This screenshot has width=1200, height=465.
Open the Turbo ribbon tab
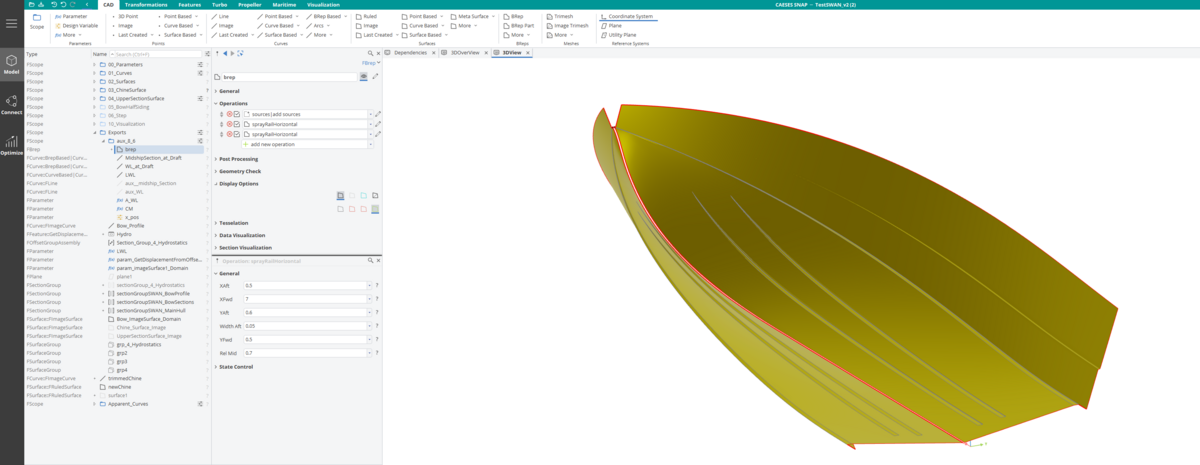point(219,4)
